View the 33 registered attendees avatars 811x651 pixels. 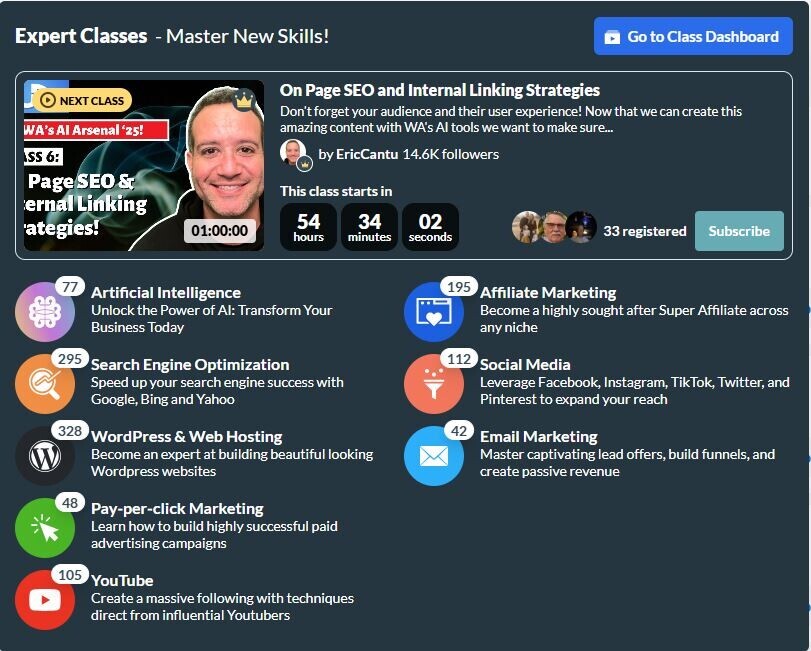coord(553,226)
